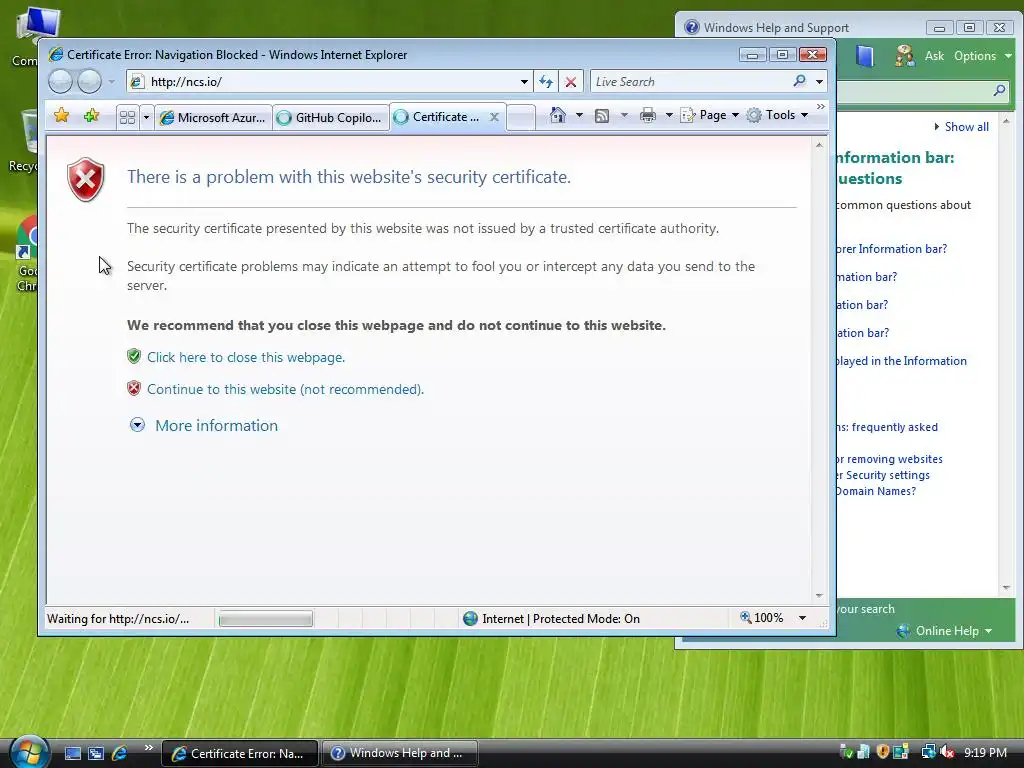This screenshot has width=1024, height=768.
Task: Expand the tab list dropdown arrow
Action: pyautogui.click(x=146, y=118)
